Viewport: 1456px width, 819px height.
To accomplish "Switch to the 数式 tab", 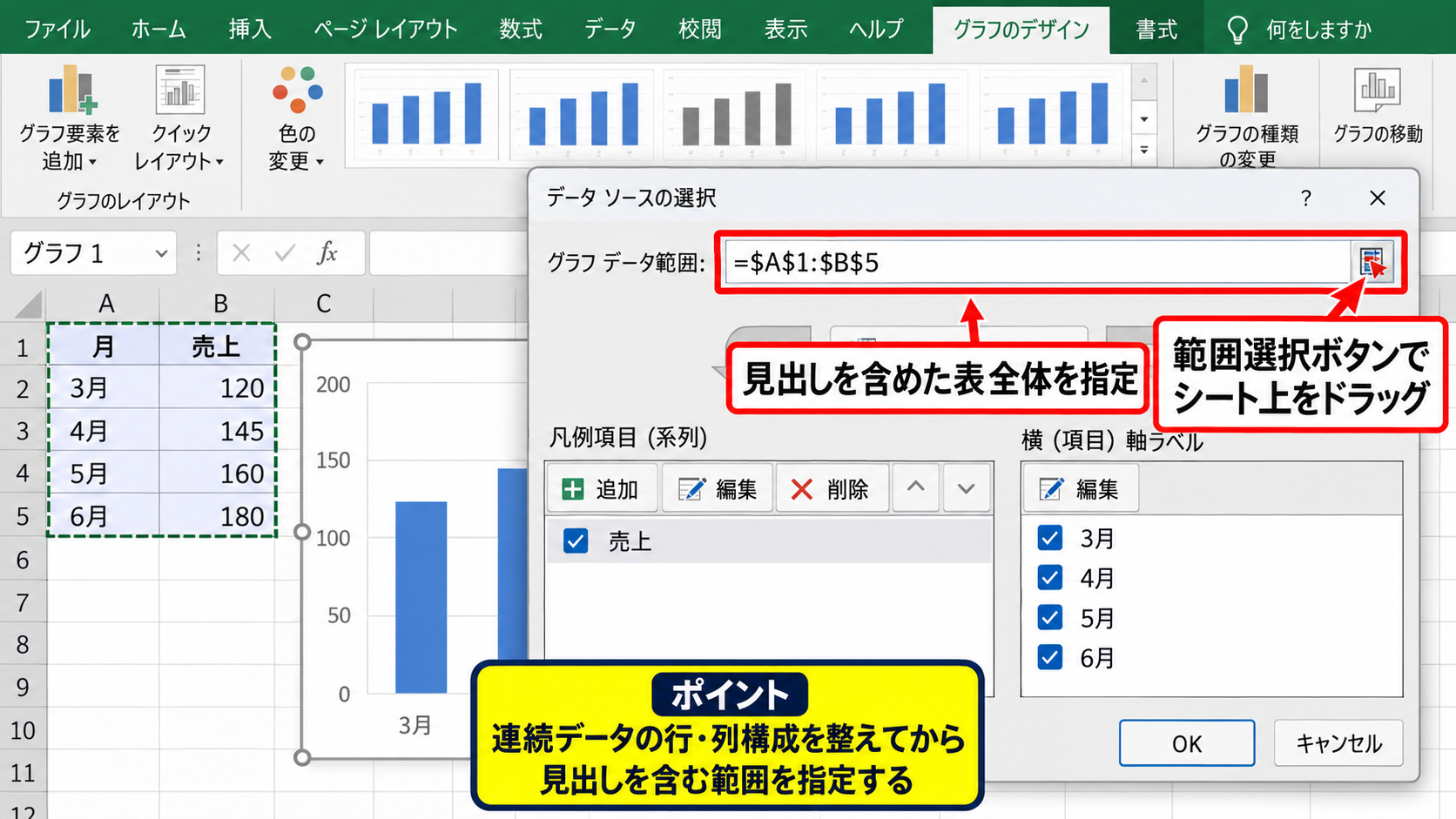I will (521, 30).
